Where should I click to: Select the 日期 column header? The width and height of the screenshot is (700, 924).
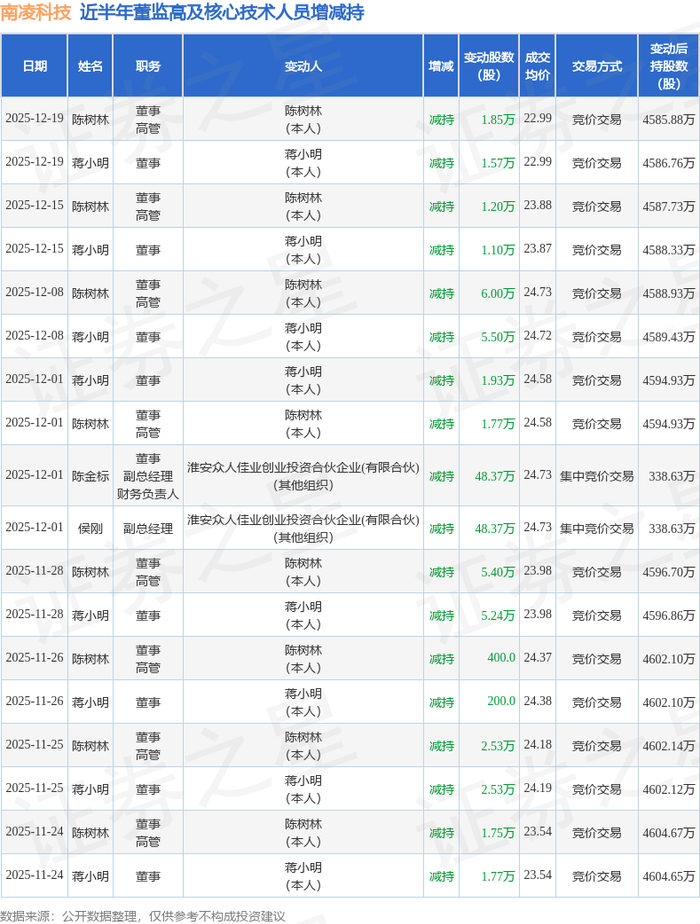tap(34, 66)
